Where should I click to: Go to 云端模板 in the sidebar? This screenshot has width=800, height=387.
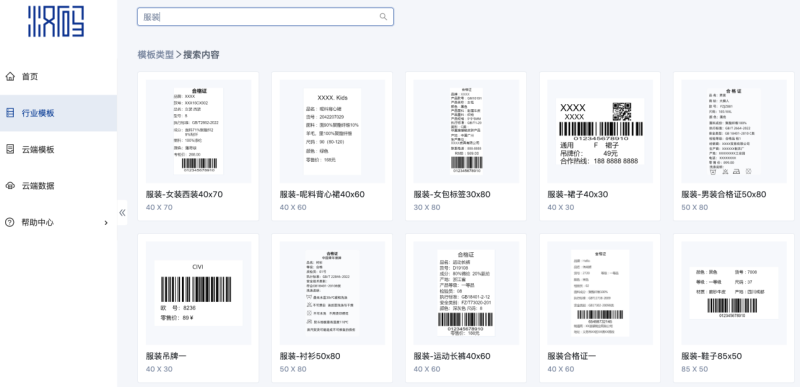click(x=58, y=149)
